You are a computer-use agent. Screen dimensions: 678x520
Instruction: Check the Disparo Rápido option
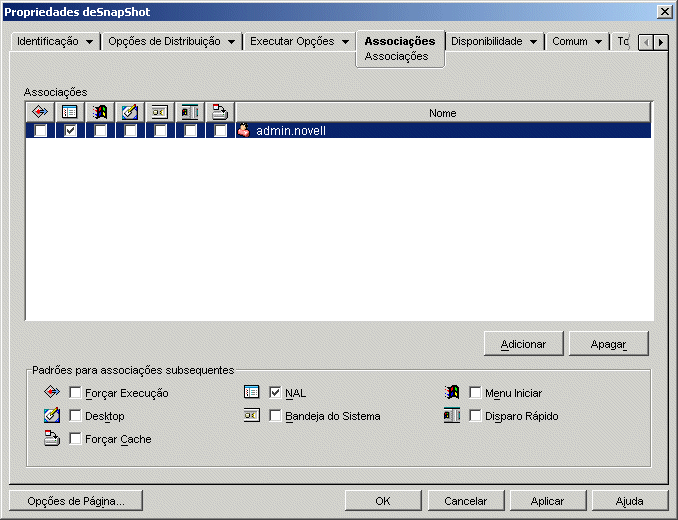click(475, 416)
